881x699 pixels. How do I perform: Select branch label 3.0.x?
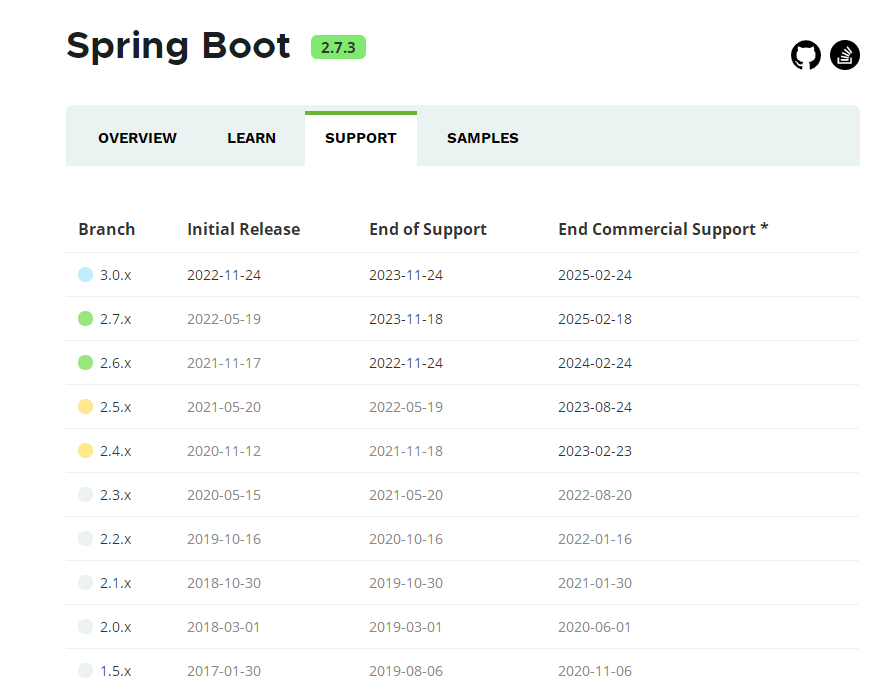point(116,275)
